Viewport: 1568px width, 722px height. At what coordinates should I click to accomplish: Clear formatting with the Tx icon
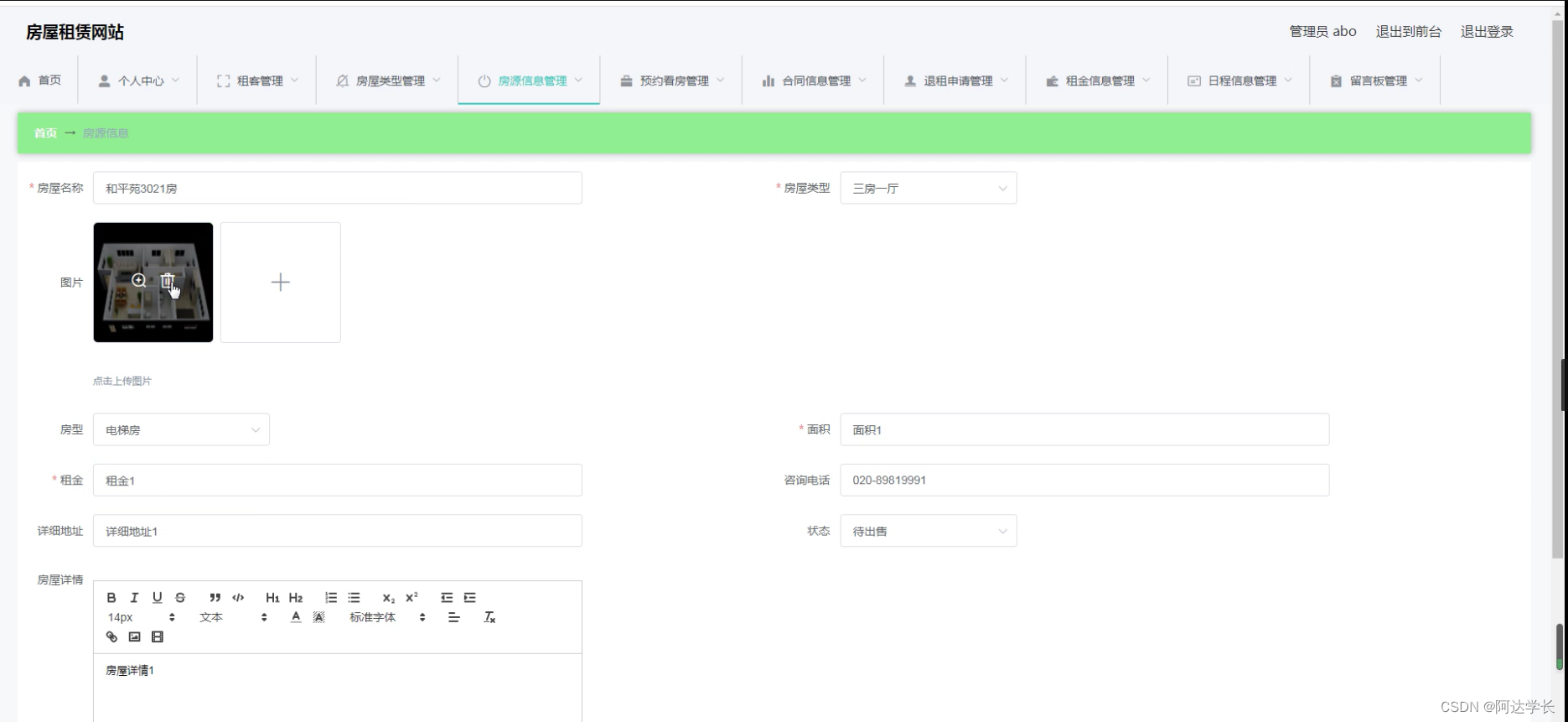(490, 617)
